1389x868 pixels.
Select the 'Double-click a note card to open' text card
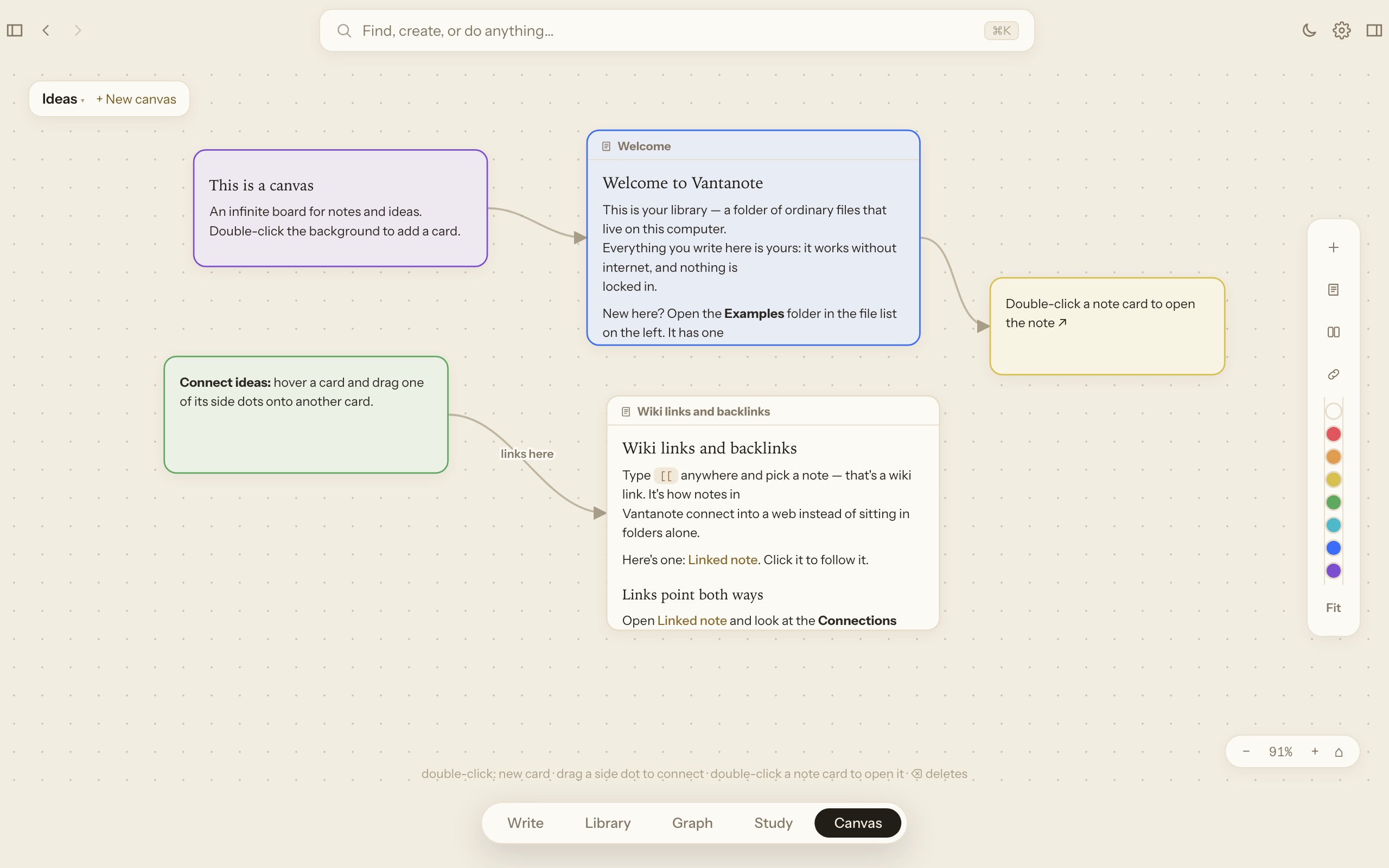pos(1107,326)
